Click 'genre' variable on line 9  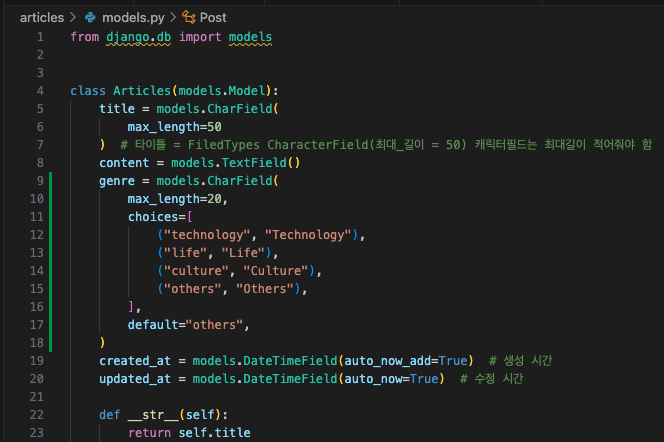pos(117,181)
